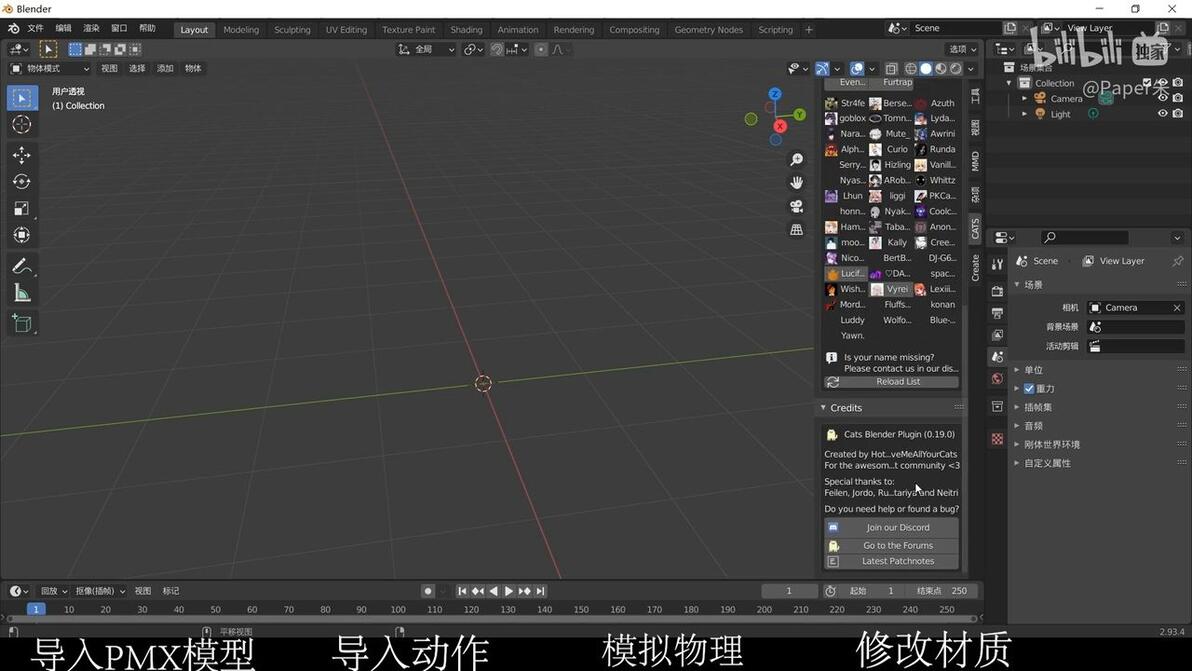The image size is (1192, 671).
Task: Activate the 3D Cursor tool
Action: click(22, 125)
